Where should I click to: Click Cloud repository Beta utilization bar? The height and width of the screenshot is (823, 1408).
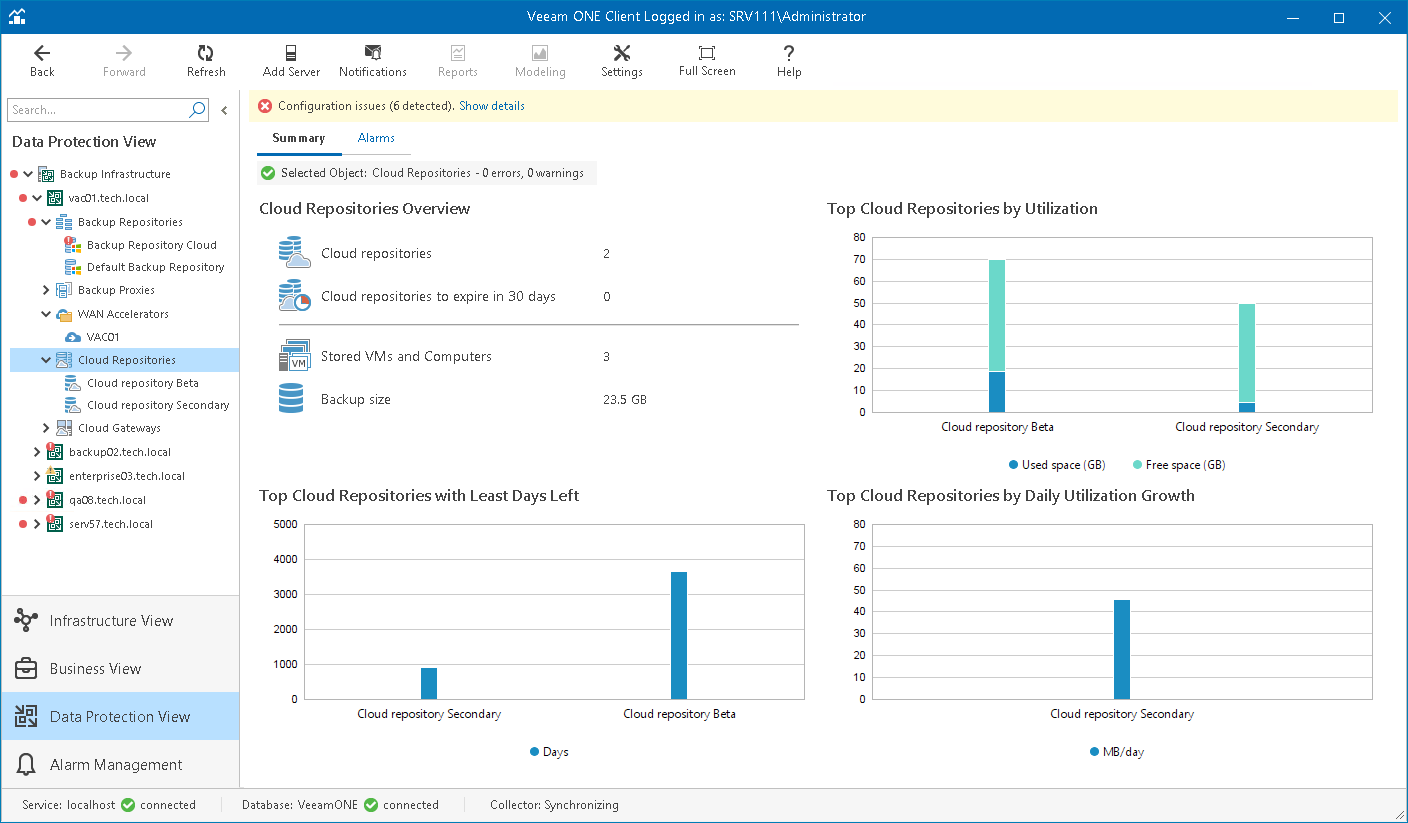997,336
